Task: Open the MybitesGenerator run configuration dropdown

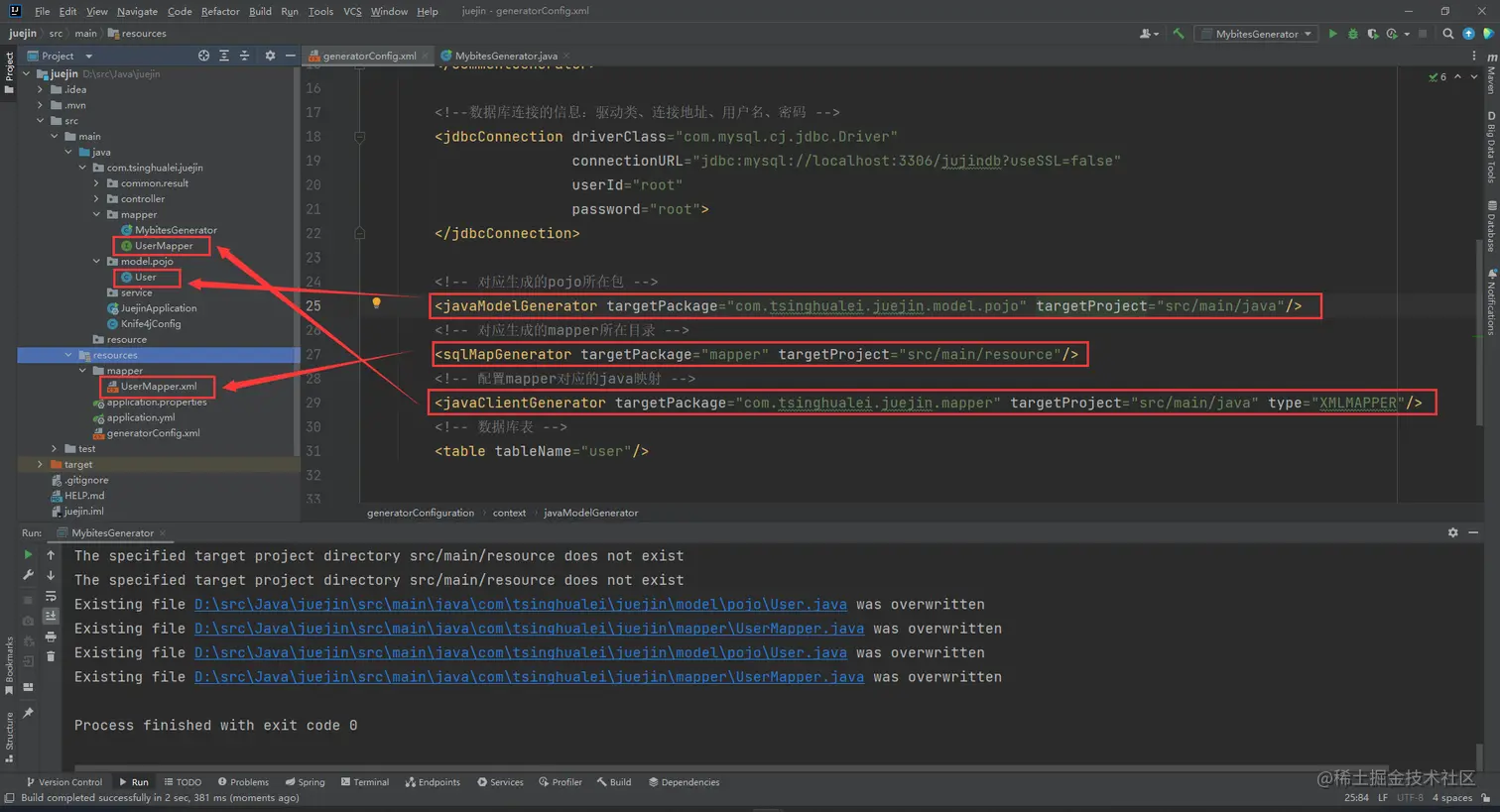Action: click(x=1257, y=34)
